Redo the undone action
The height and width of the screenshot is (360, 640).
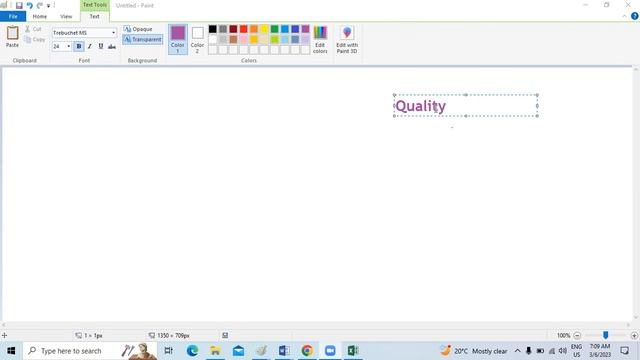(x=40, y=5)
